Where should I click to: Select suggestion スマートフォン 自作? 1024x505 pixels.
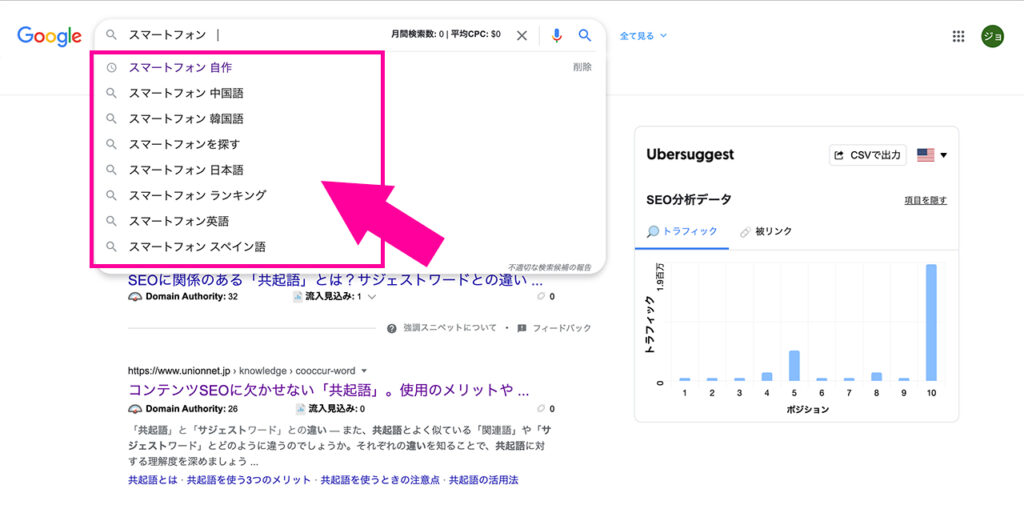pyautogui.click(x=180, y=67)
